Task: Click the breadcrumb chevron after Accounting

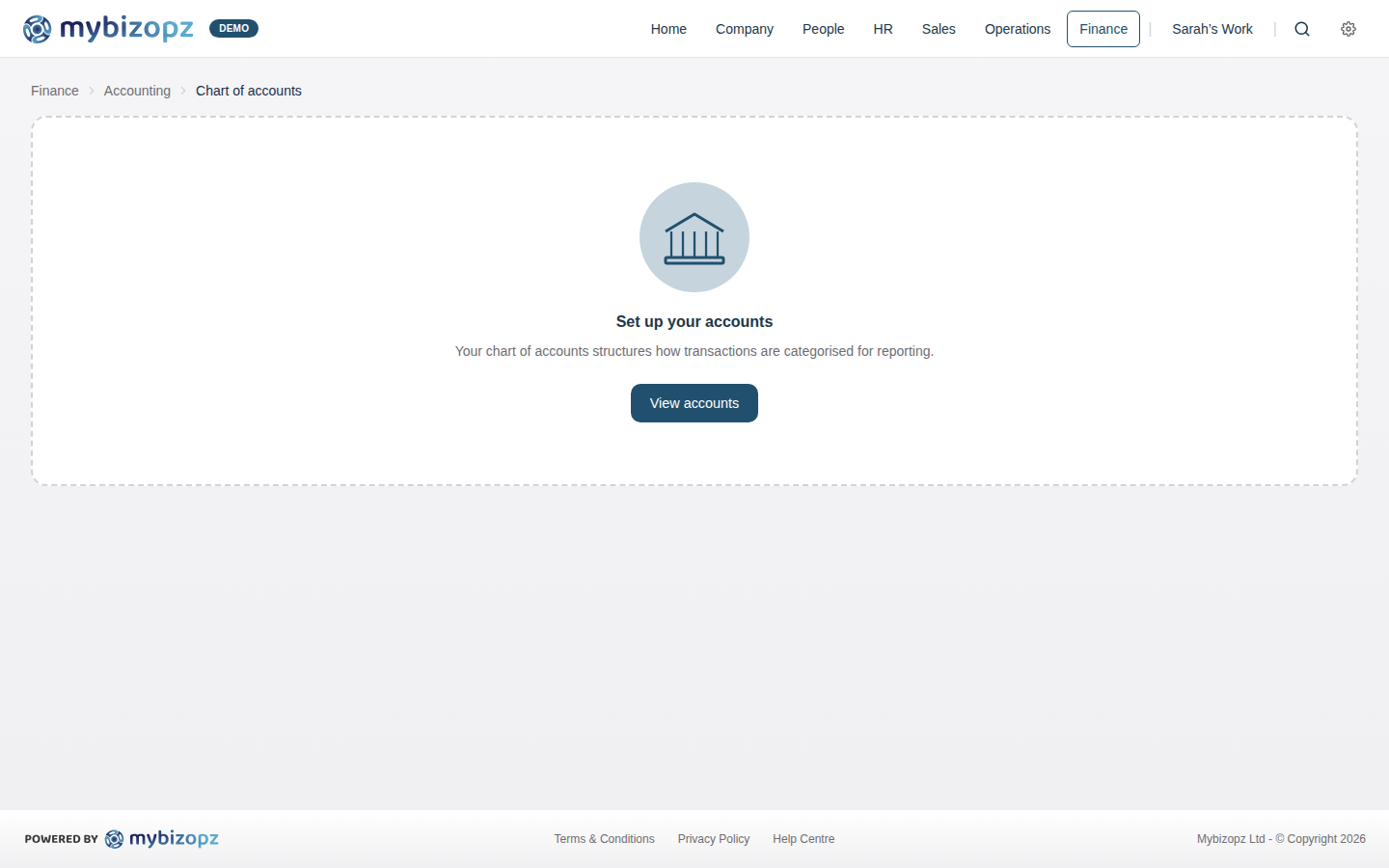Action: point(182,90)
